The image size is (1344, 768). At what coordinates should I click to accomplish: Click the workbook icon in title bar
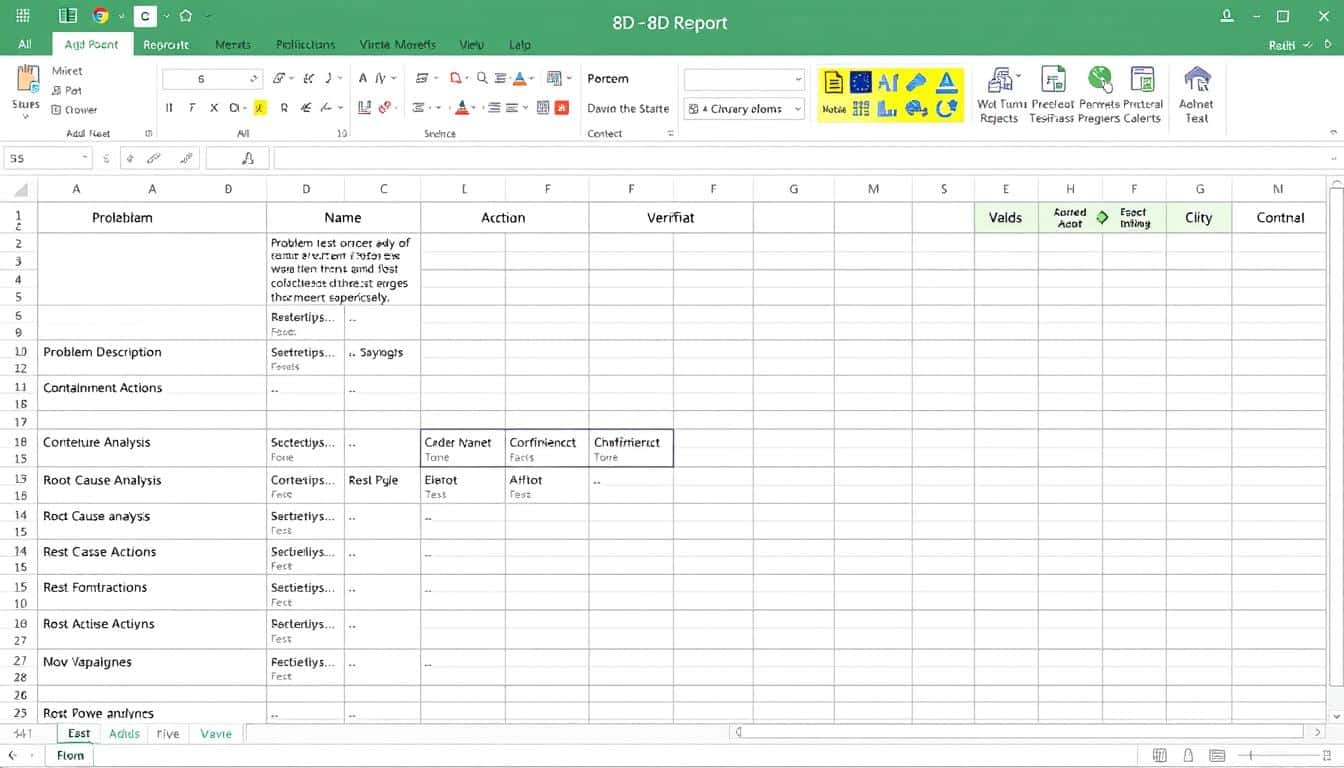pyautogui.click(x=68, y=16)
